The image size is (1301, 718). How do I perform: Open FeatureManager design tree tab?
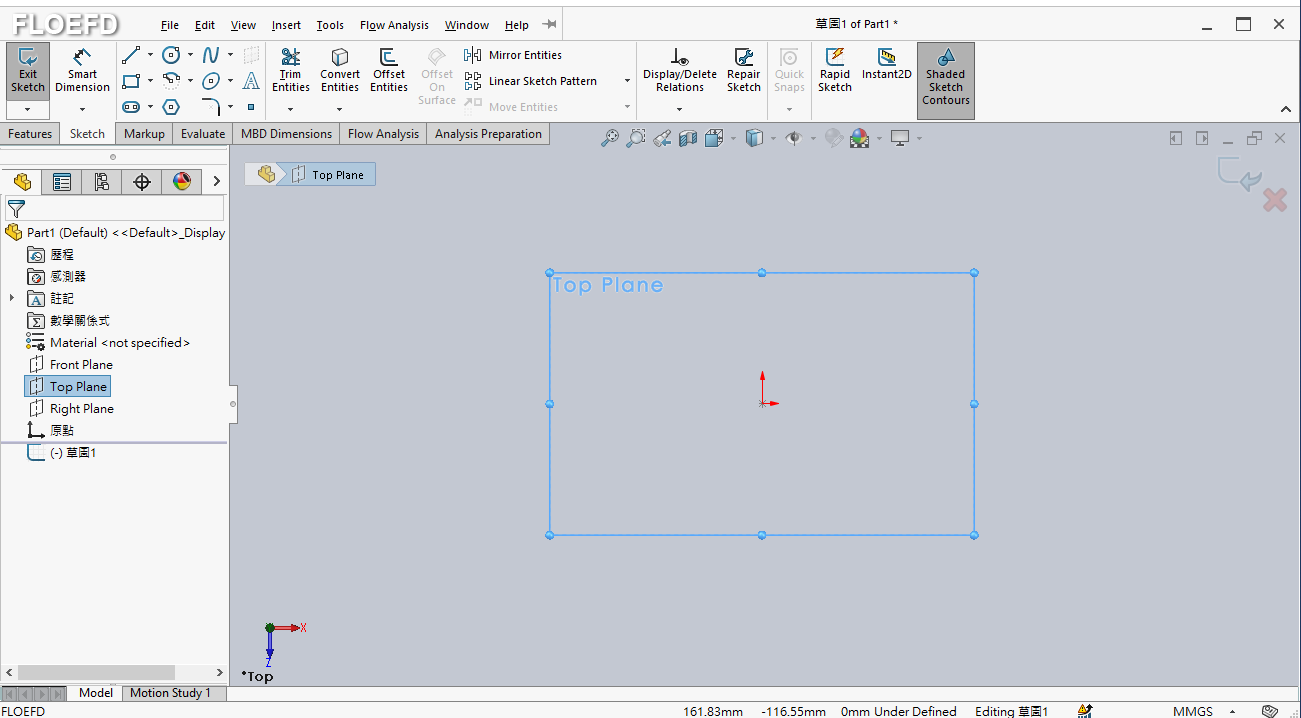click(x=22, y=181)
